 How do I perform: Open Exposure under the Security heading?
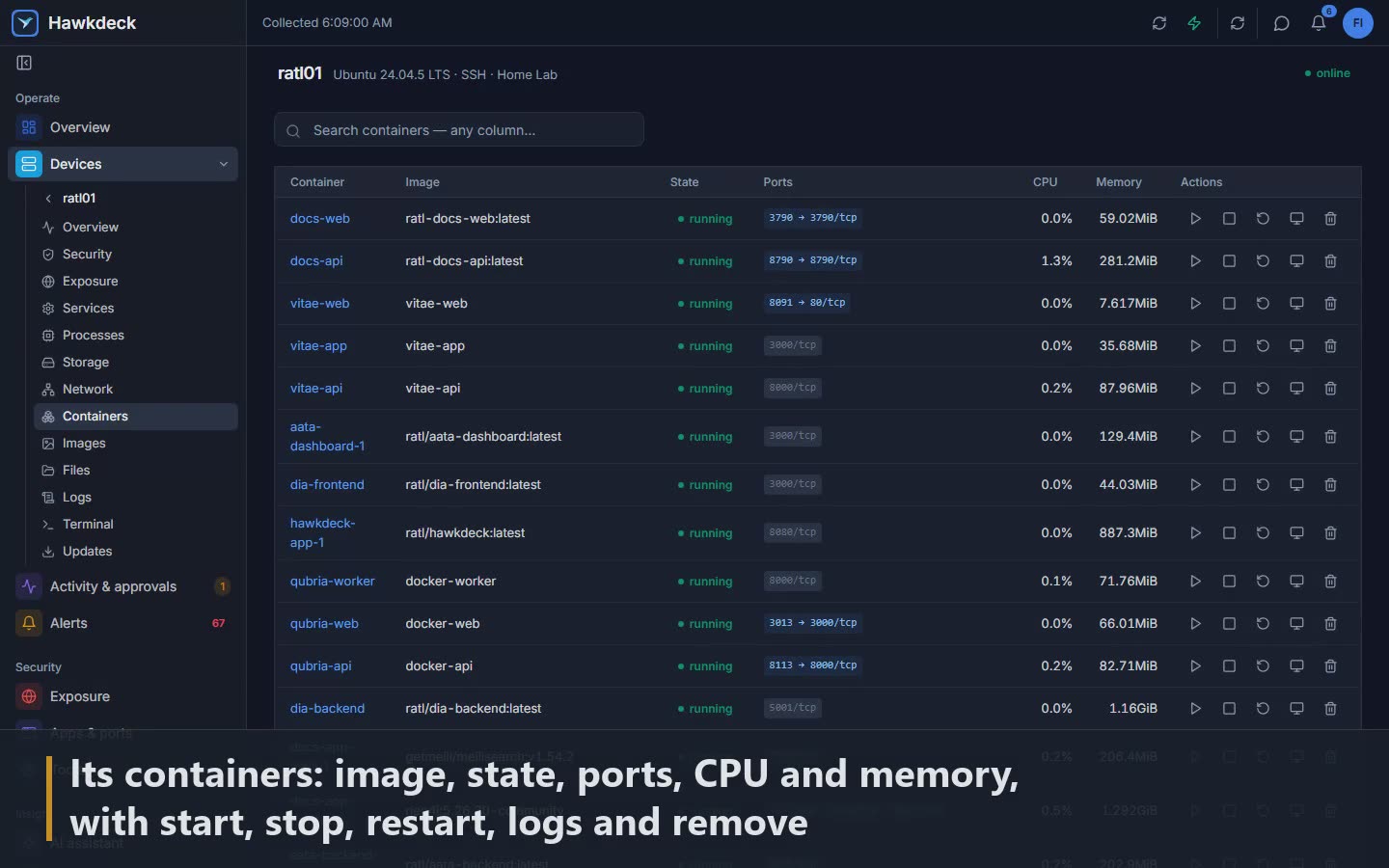[x=123, y=696]
